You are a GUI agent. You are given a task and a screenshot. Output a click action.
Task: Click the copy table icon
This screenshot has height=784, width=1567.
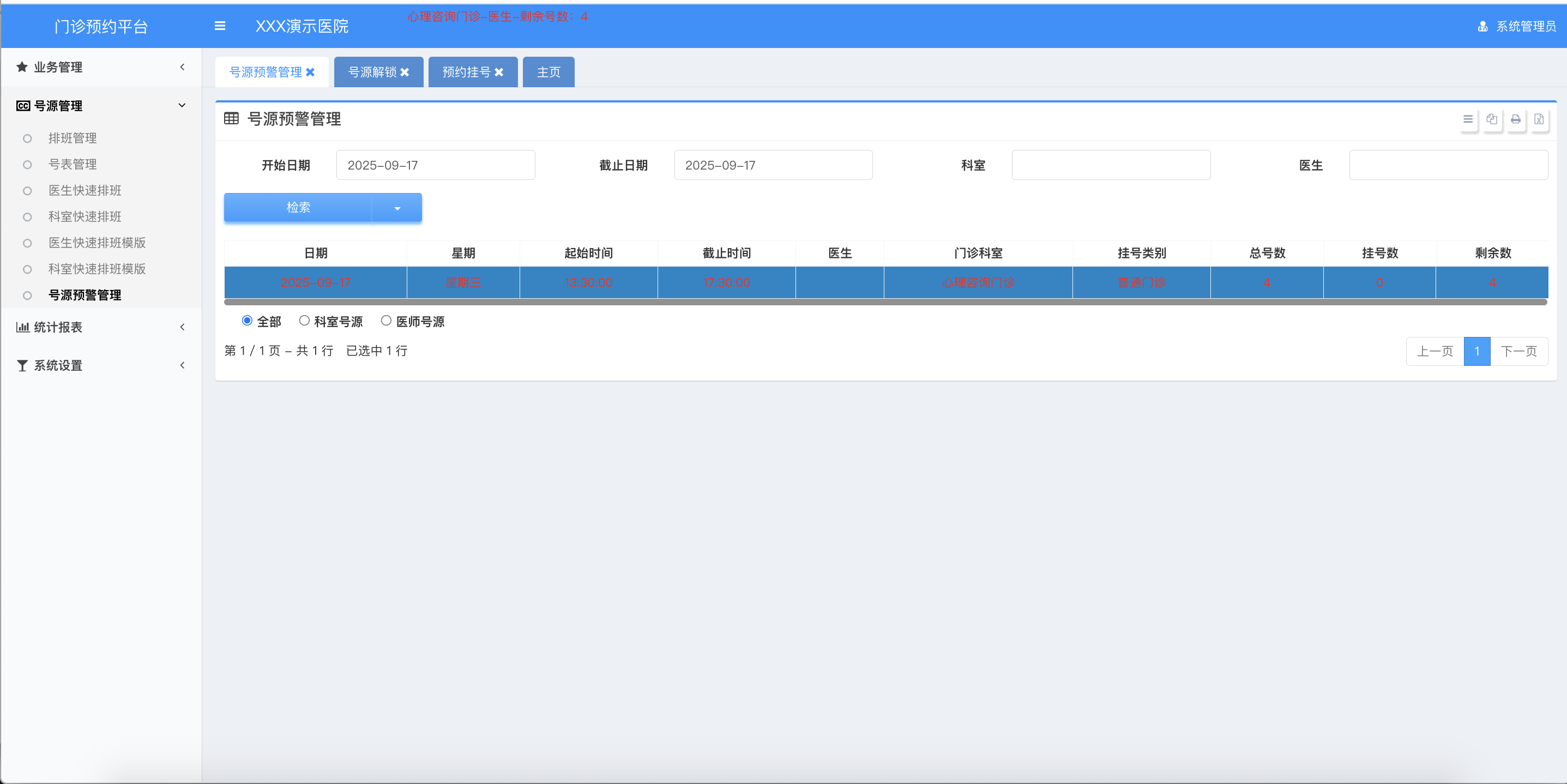click(1492, 119)
